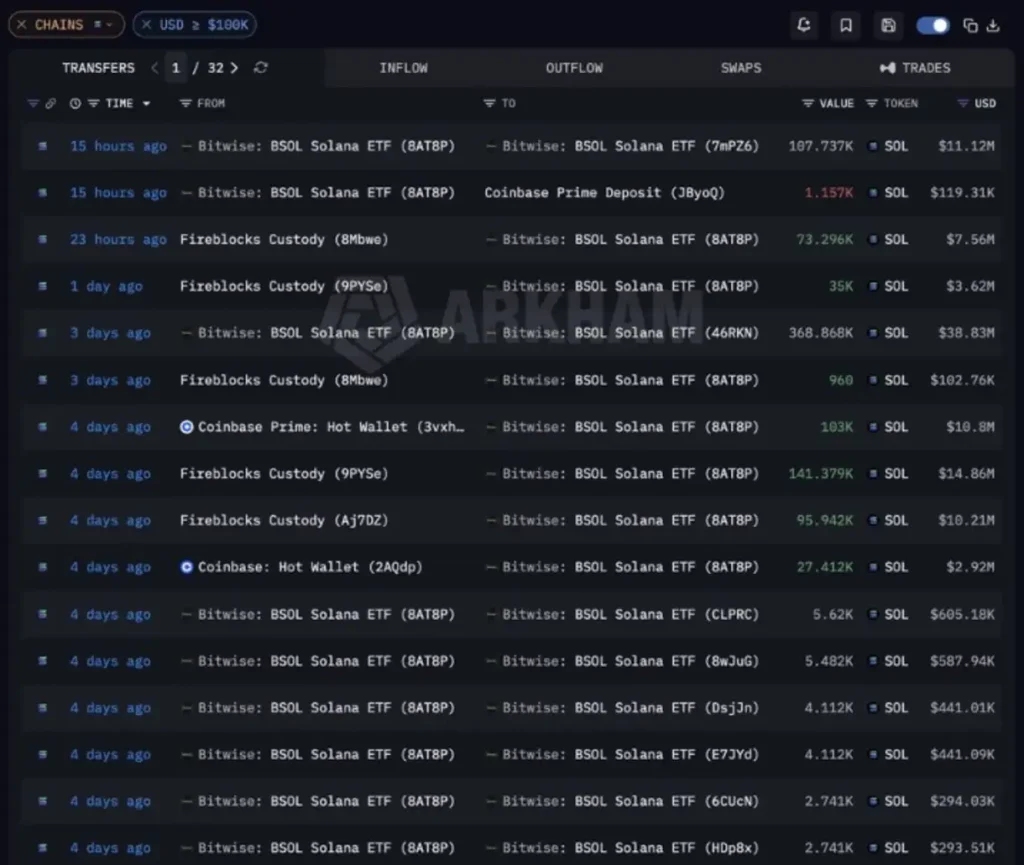Switch to the OUTFLOW tab

574,68
